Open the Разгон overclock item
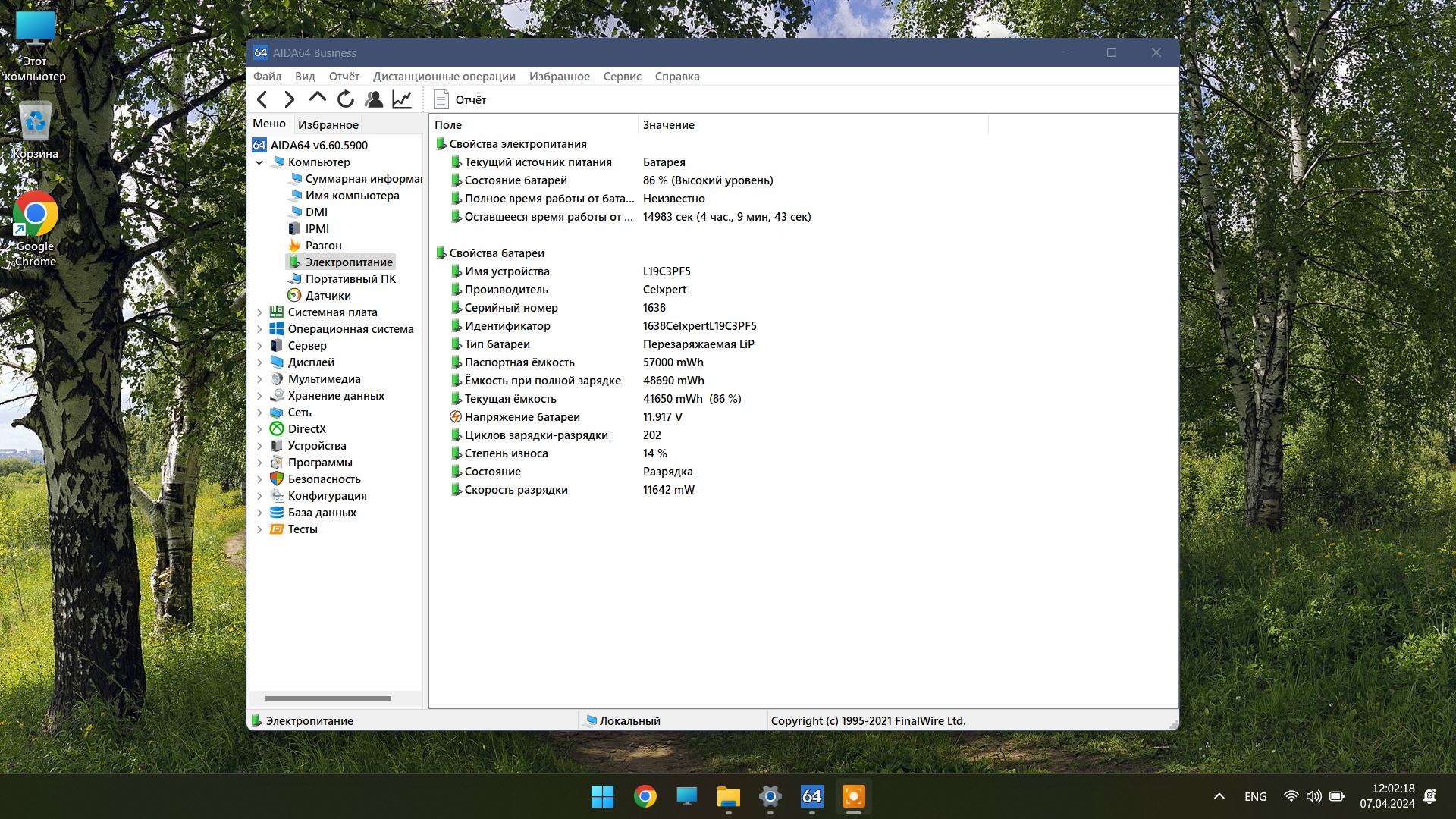This screenshot has width=1456, height=819. pyautogui.click(x=323, y=246)
